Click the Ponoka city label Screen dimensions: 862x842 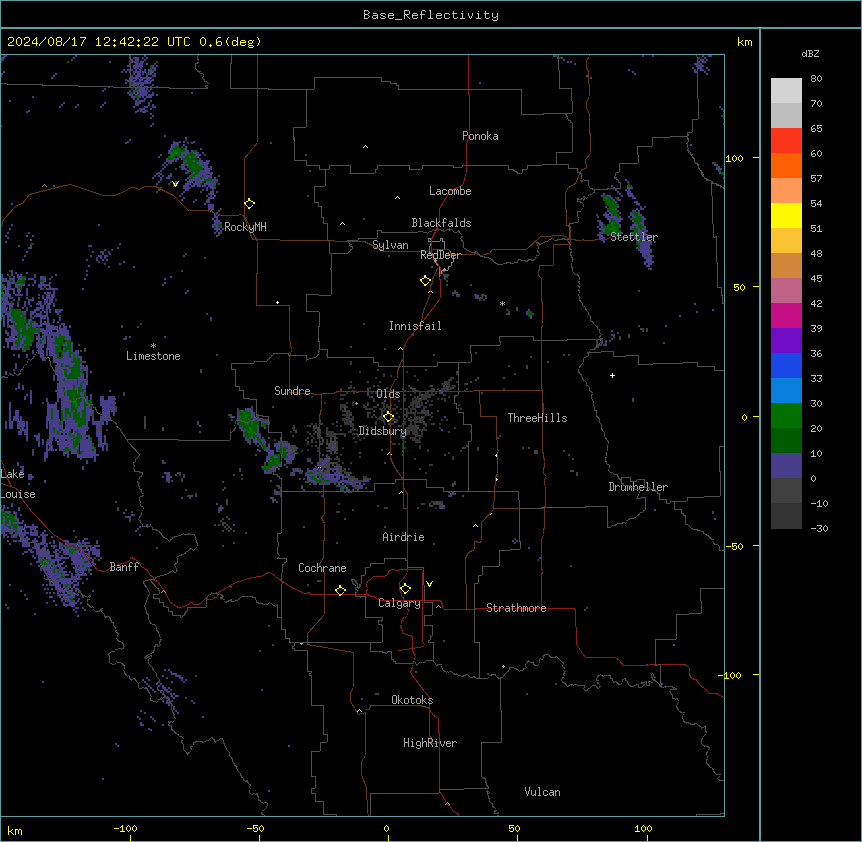tap(480, 136)
